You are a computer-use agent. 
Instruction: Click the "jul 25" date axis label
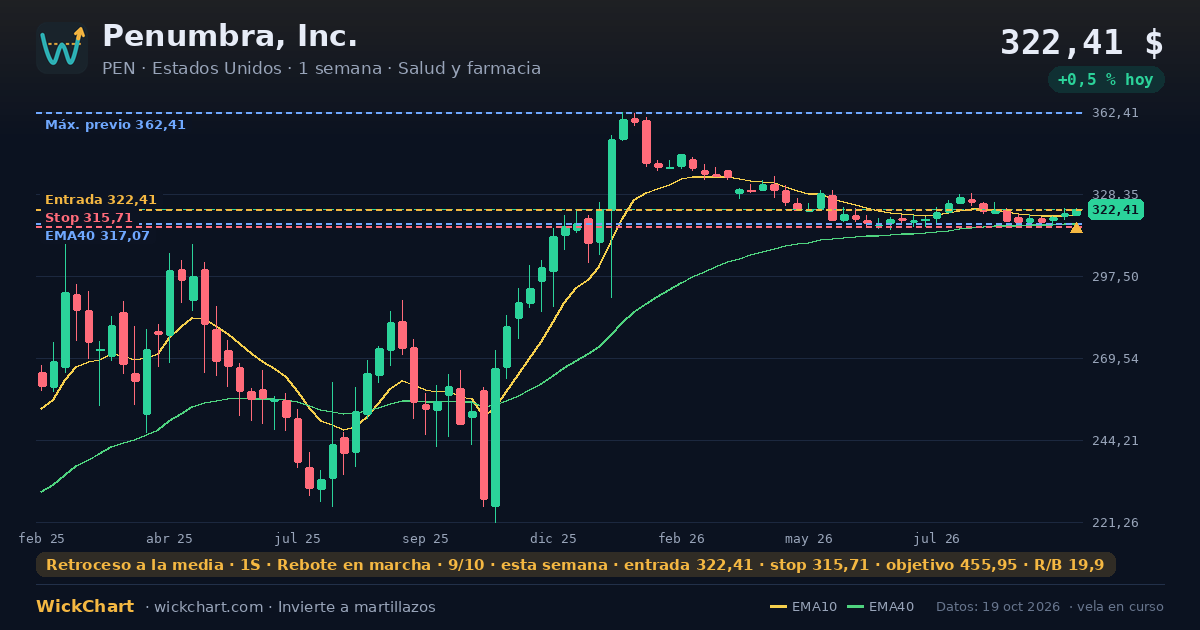coord(297,538)
